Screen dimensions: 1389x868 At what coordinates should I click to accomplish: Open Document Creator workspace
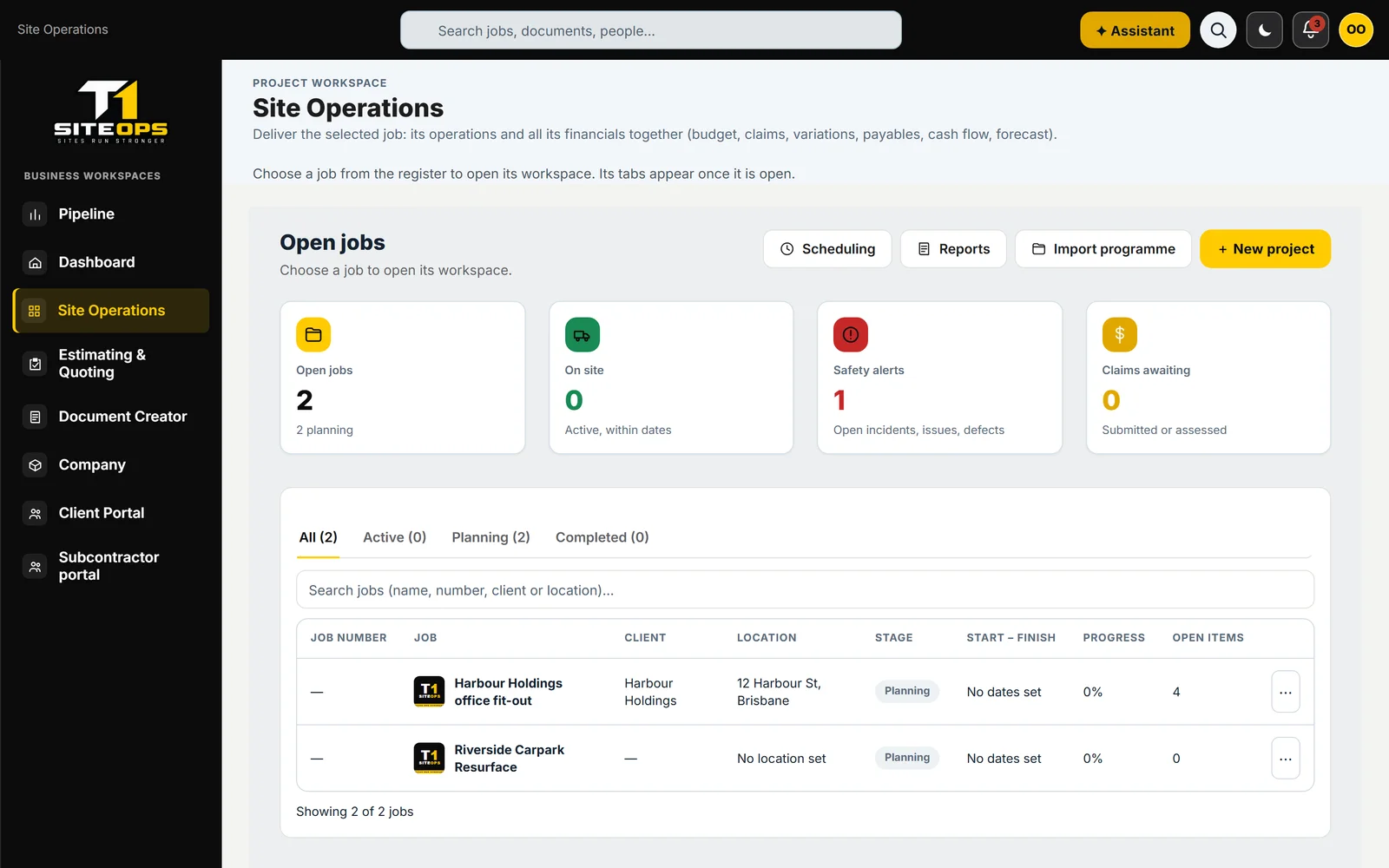coord(111,417)
